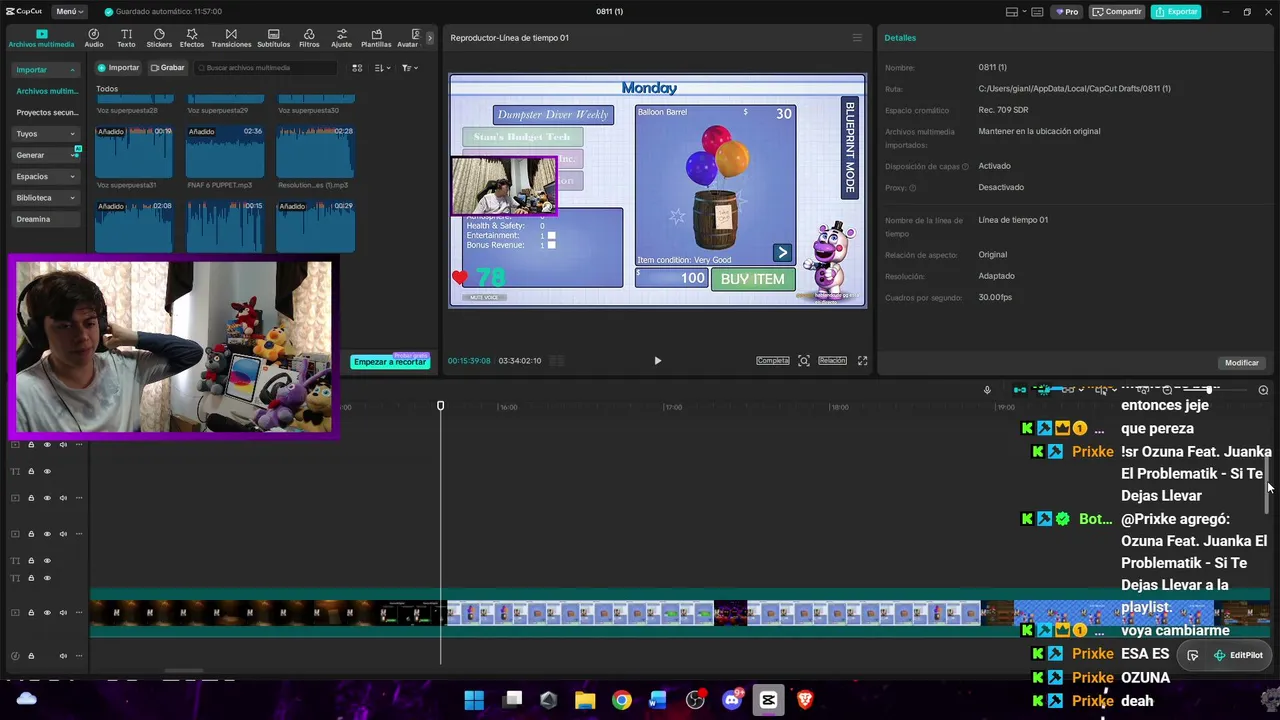The width and height of the screenshot is (1280, 720).
Task: Toggle the media grid view icon
Action: [357, 68]
